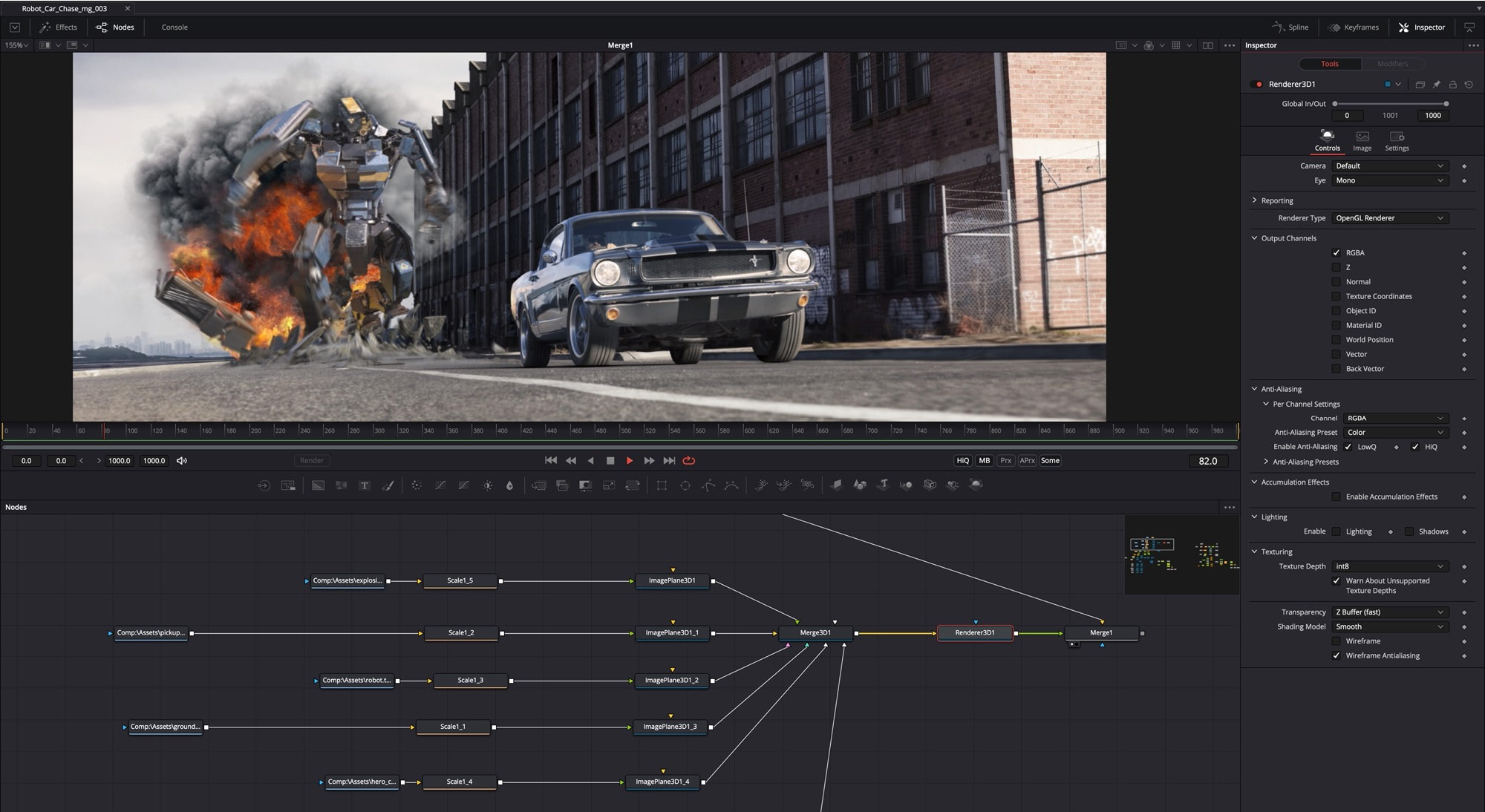1485x812 pixels.
Task: Open the Renderer Type dropdown
Action: [x=1388, y=218]
